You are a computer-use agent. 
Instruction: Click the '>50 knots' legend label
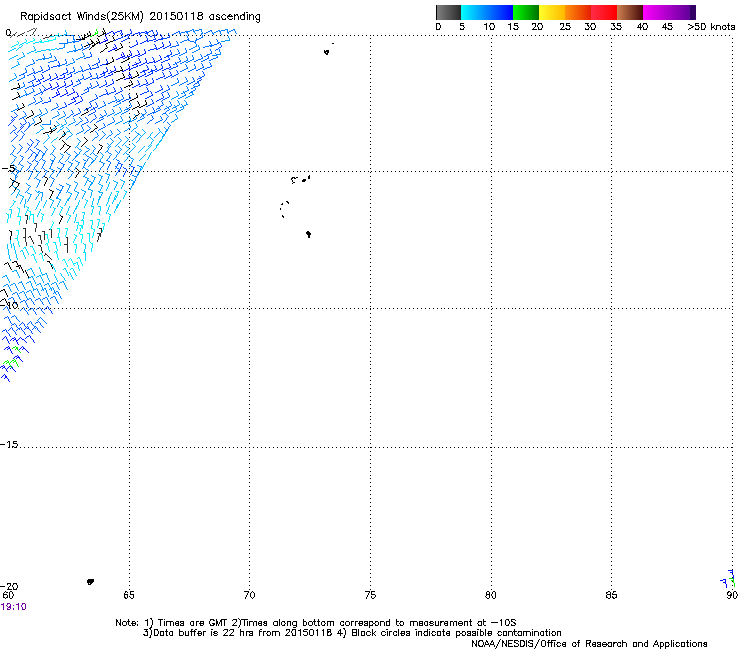(x=711, y=27)
